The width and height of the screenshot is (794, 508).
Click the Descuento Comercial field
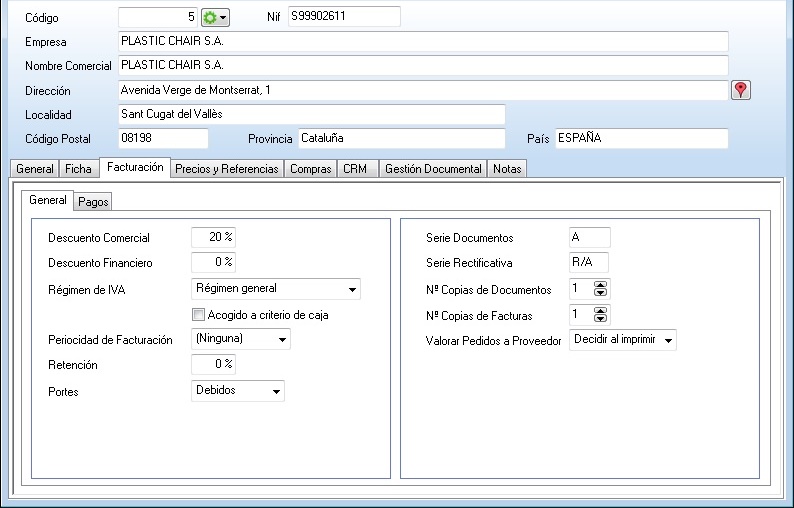[213, 237]
